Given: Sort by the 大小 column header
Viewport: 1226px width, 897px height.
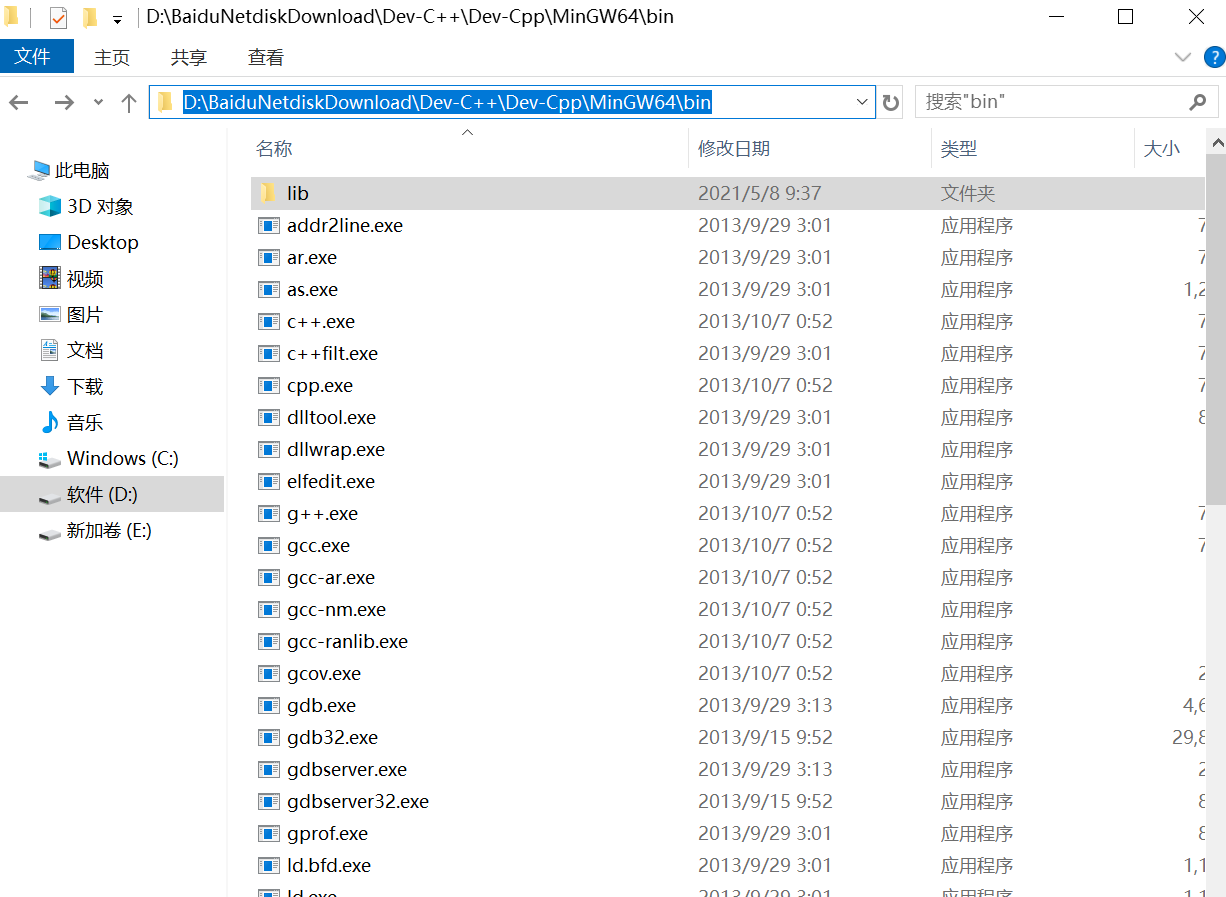Looking at the screenshot, I should coord(1161,149).
